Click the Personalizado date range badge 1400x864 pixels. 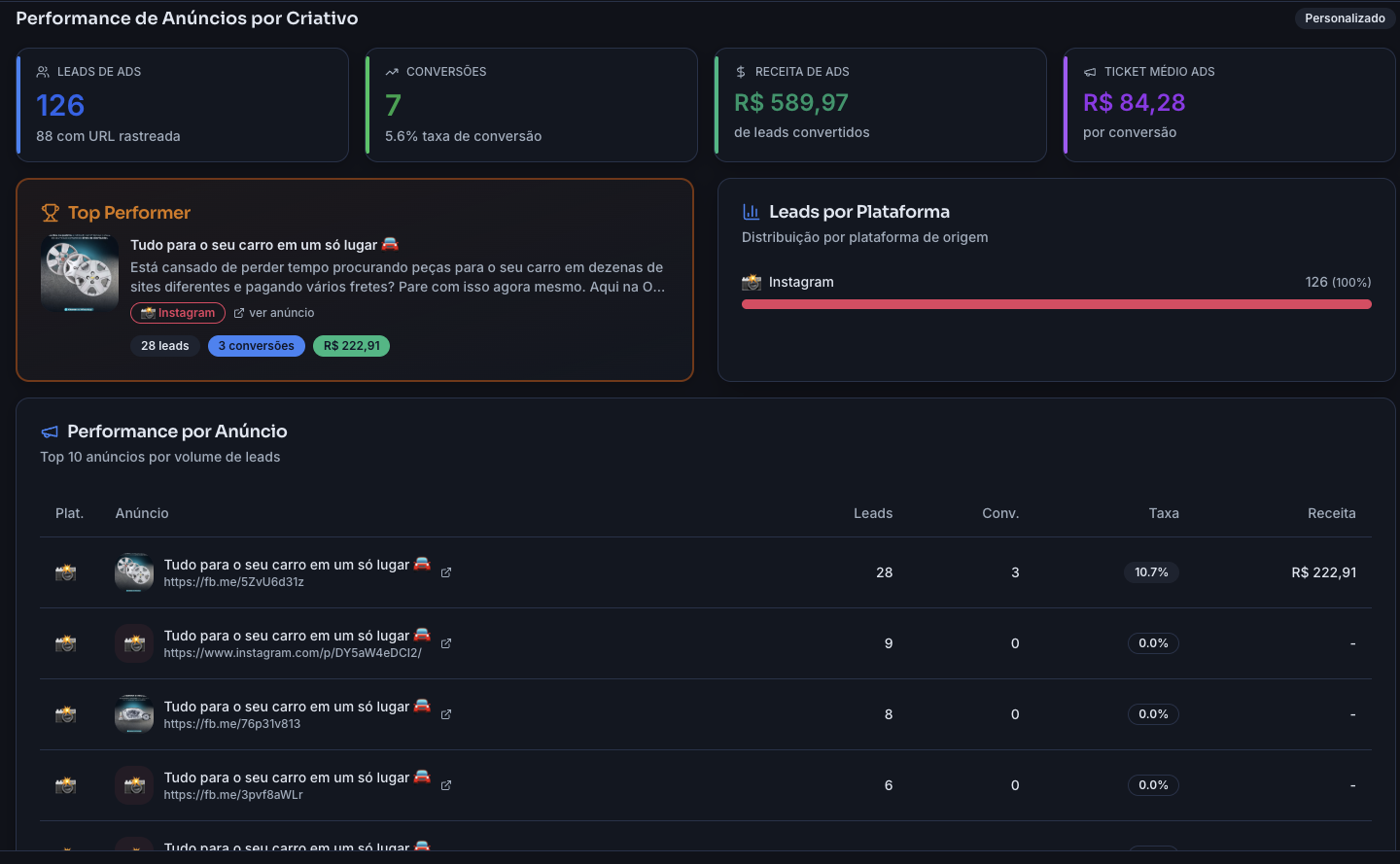(1345, 18)
